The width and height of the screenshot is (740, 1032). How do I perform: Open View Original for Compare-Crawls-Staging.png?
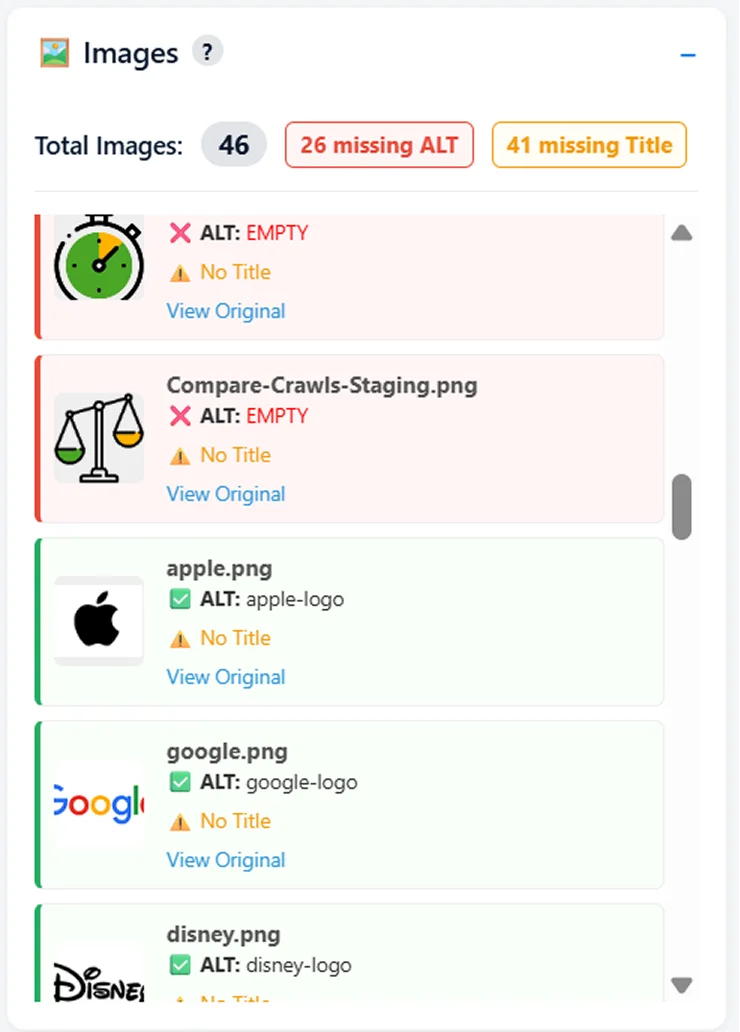click(225, 494)
